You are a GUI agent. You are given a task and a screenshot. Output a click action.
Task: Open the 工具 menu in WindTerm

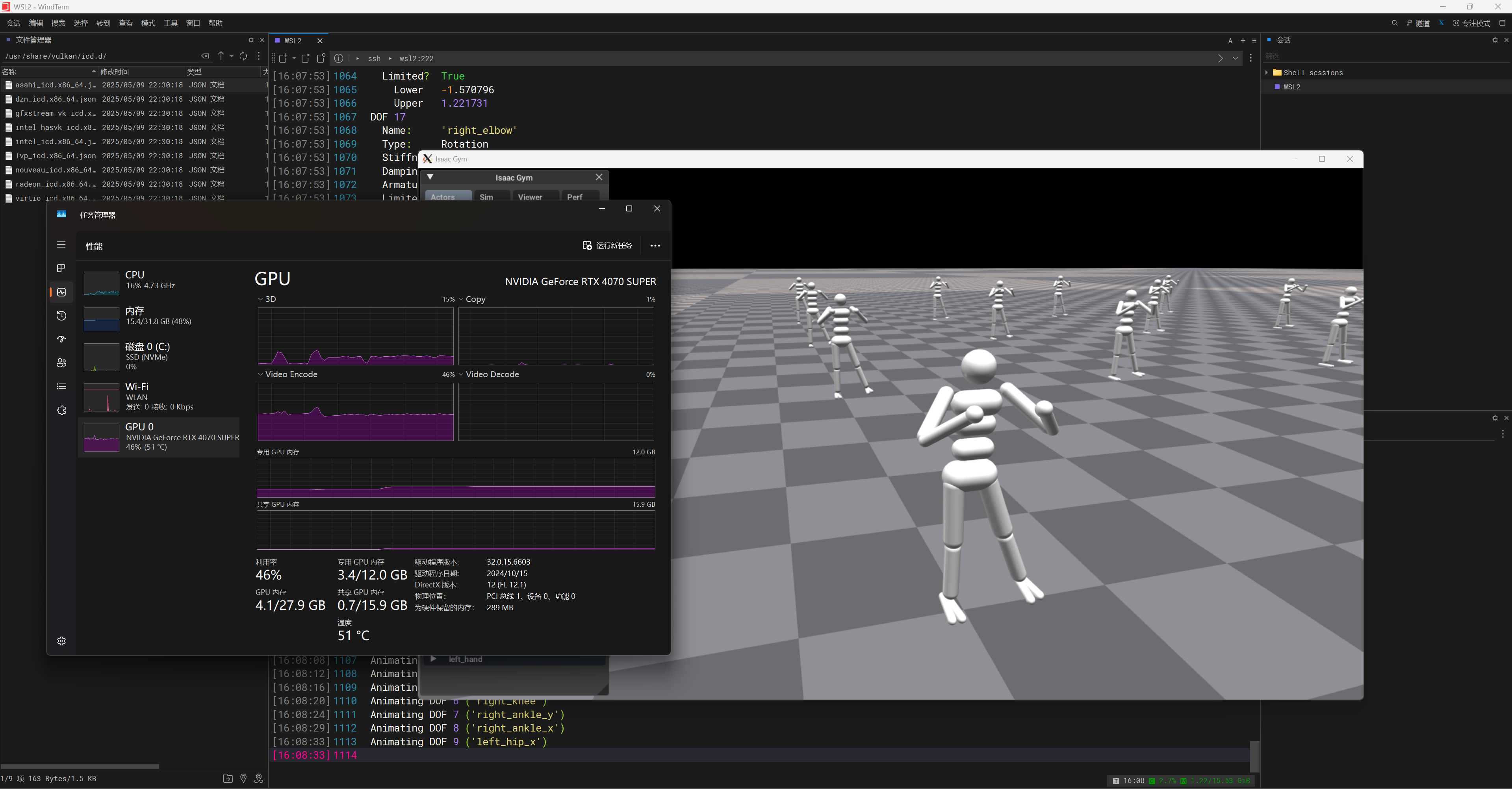[x=170, y=23]
